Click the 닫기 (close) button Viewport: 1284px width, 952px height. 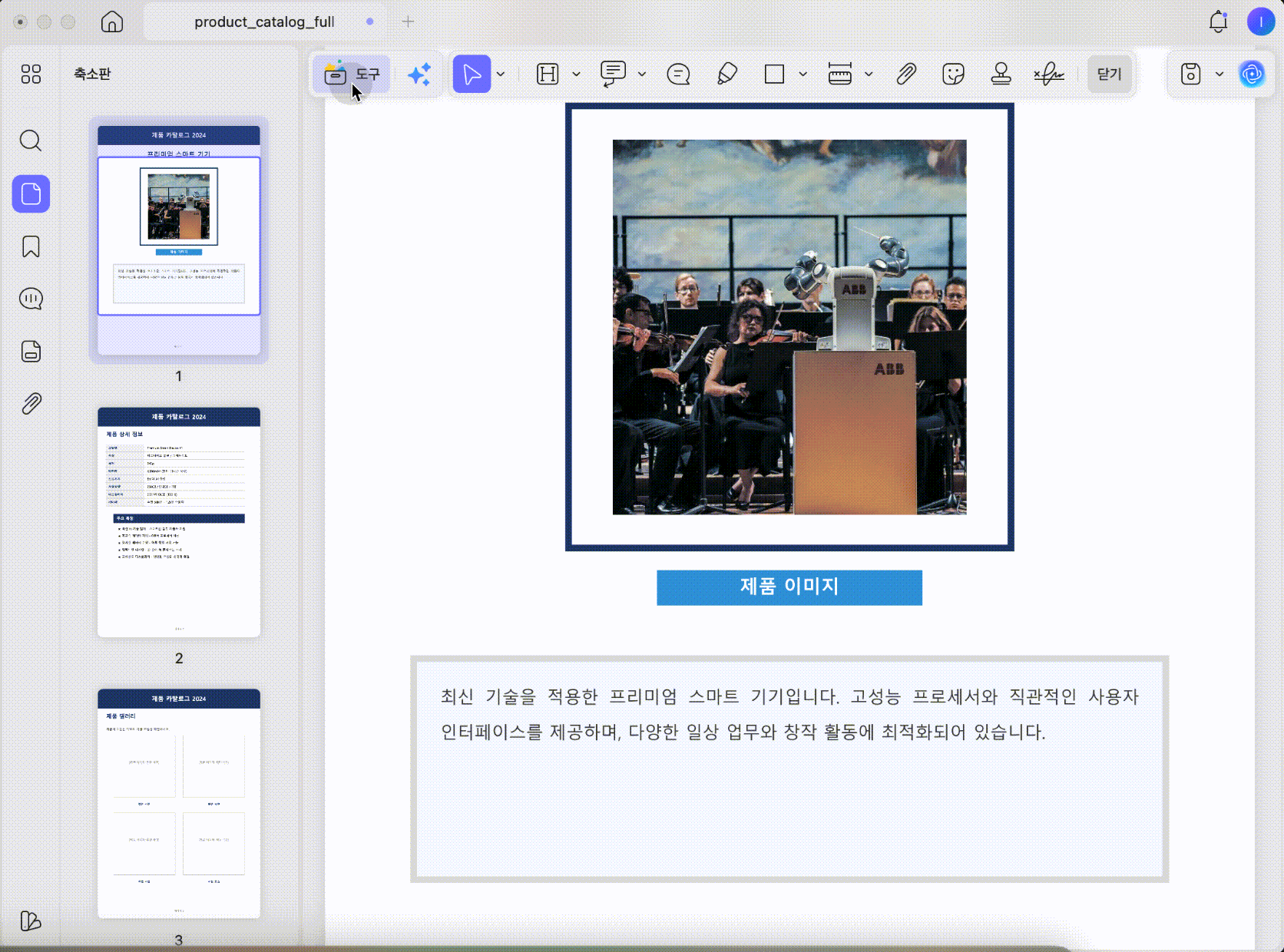[1109, 74]
